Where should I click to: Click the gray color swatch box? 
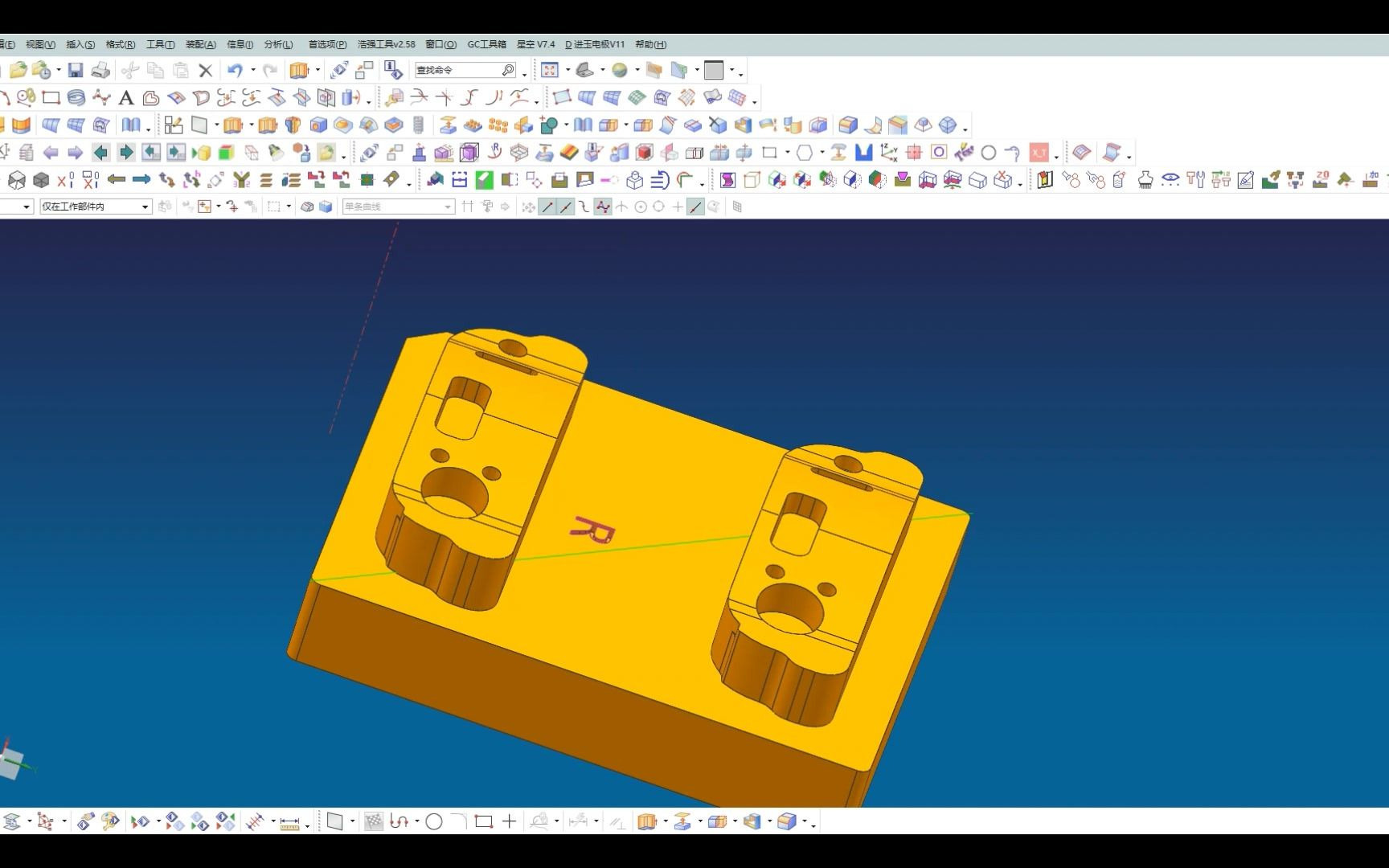(x=714, y=70)
